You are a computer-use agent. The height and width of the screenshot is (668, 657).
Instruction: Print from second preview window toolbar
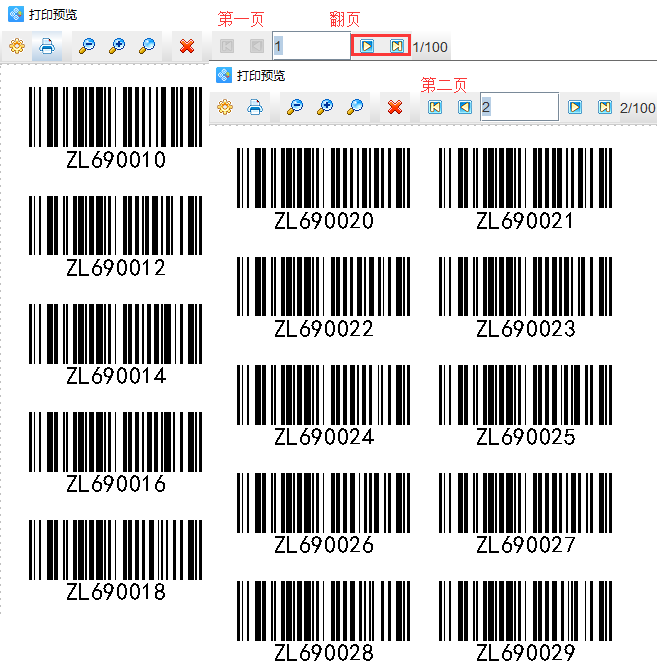point(255,107)
